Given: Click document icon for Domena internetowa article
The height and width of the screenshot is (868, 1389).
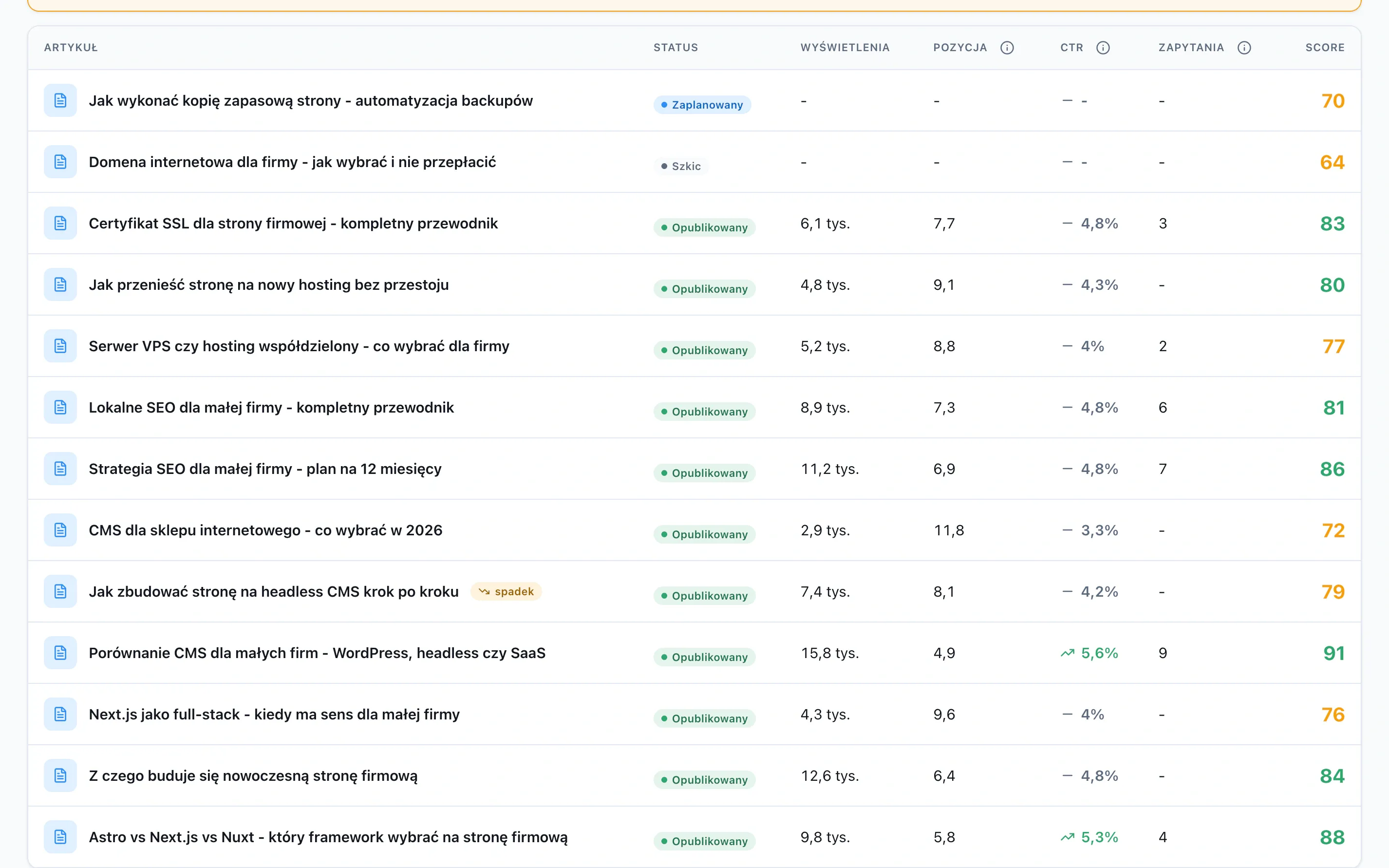Looking at the screenshot, I should pyautogui.click(x=60, y=162).
